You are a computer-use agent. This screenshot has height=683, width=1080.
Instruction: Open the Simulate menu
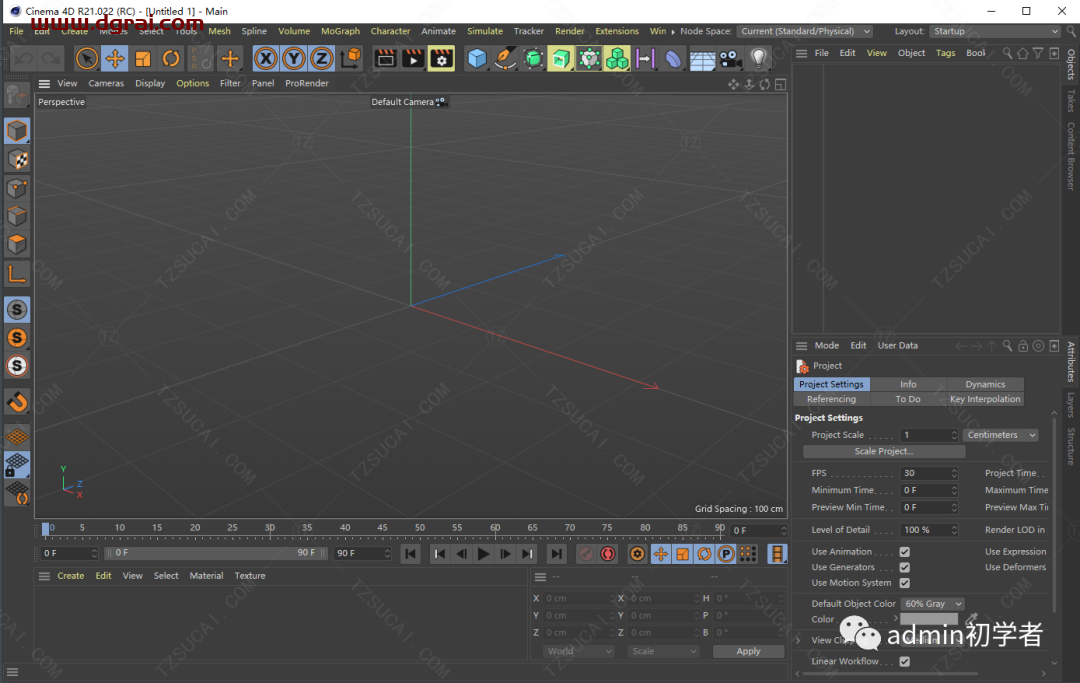(x=485, y=31)
